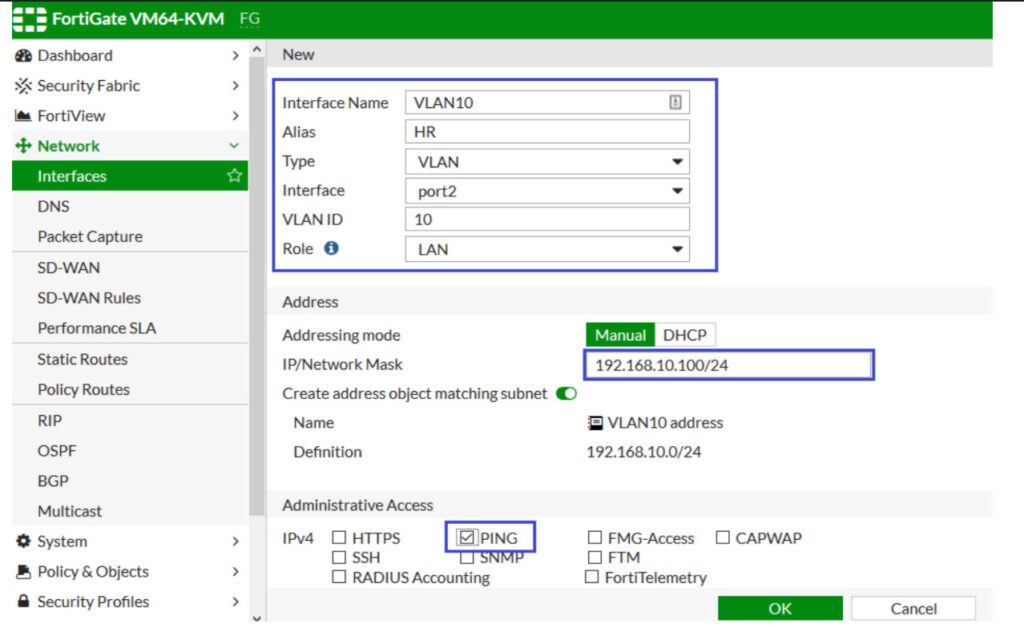Cancel the new interface

pyautogui.click(x=913, y=608)
